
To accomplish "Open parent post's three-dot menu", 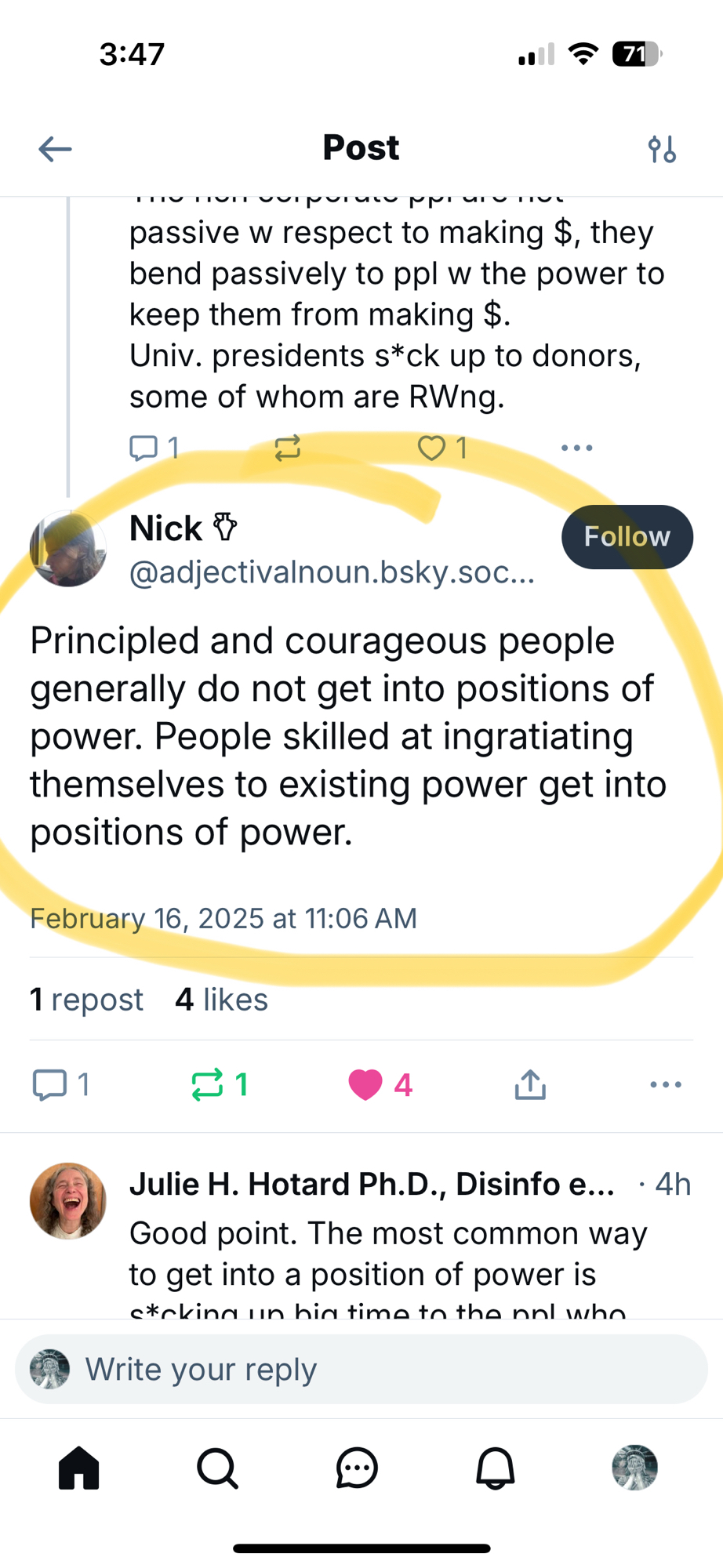I will [x=576, y=448].
